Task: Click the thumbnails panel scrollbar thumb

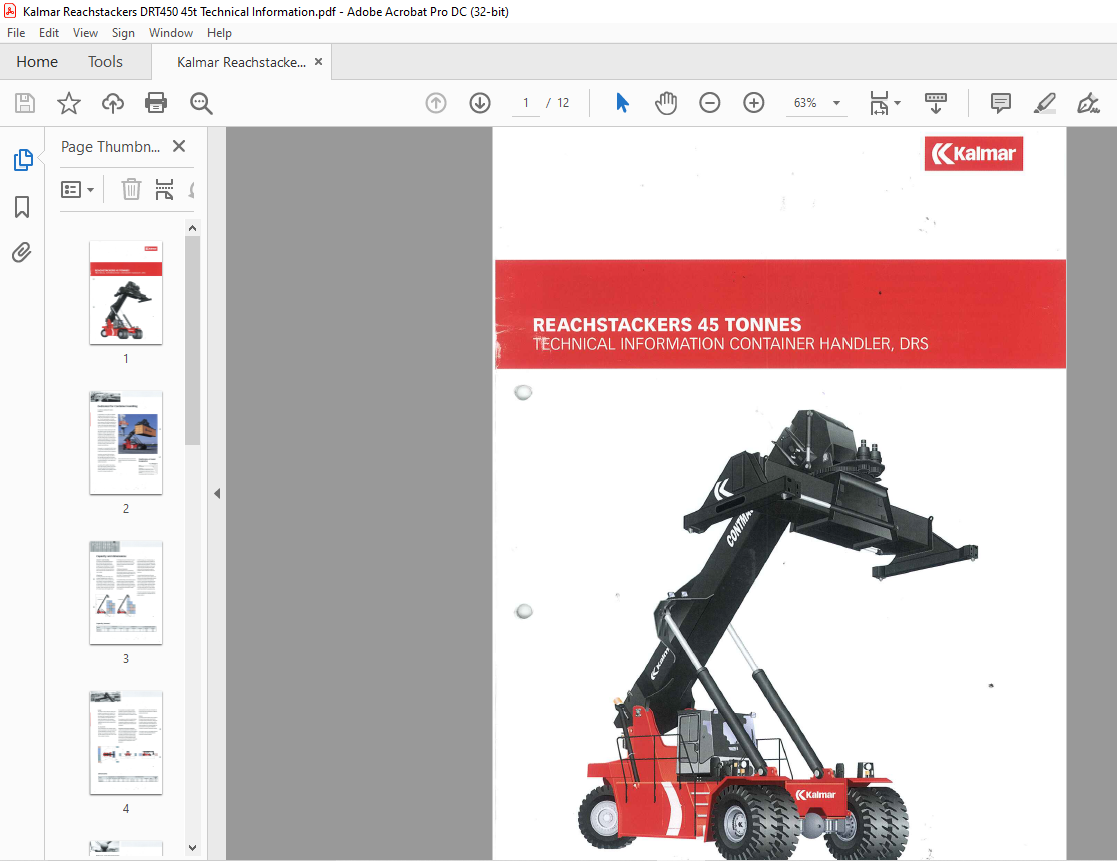Action: pyautogui.click(x=192, y=340)
